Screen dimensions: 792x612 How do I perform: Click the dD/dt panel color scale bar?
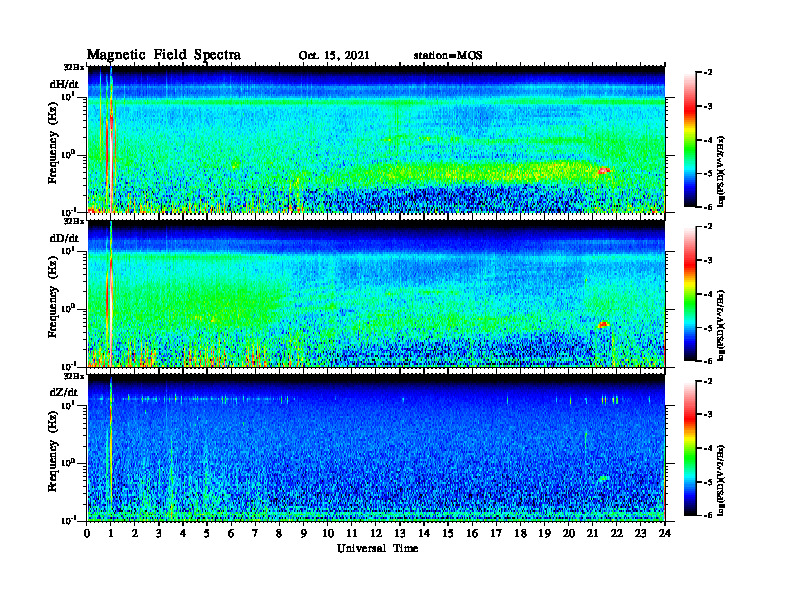(x=690, y=294)
